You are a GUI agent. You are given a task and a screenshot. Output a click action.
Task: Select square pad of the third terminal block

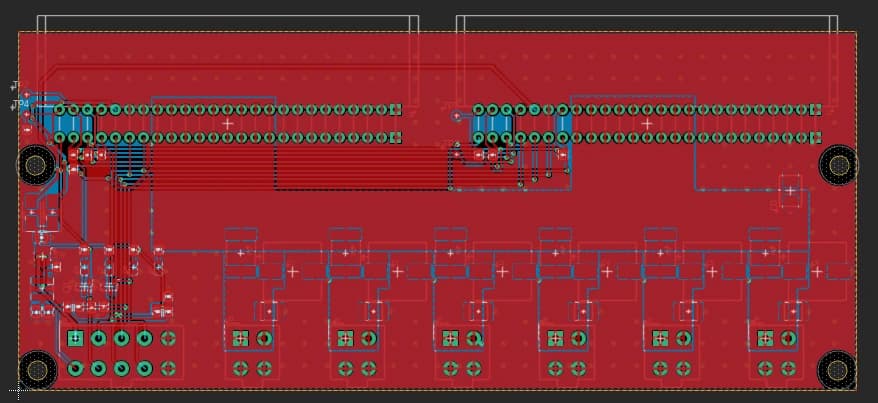pos(450,338)
